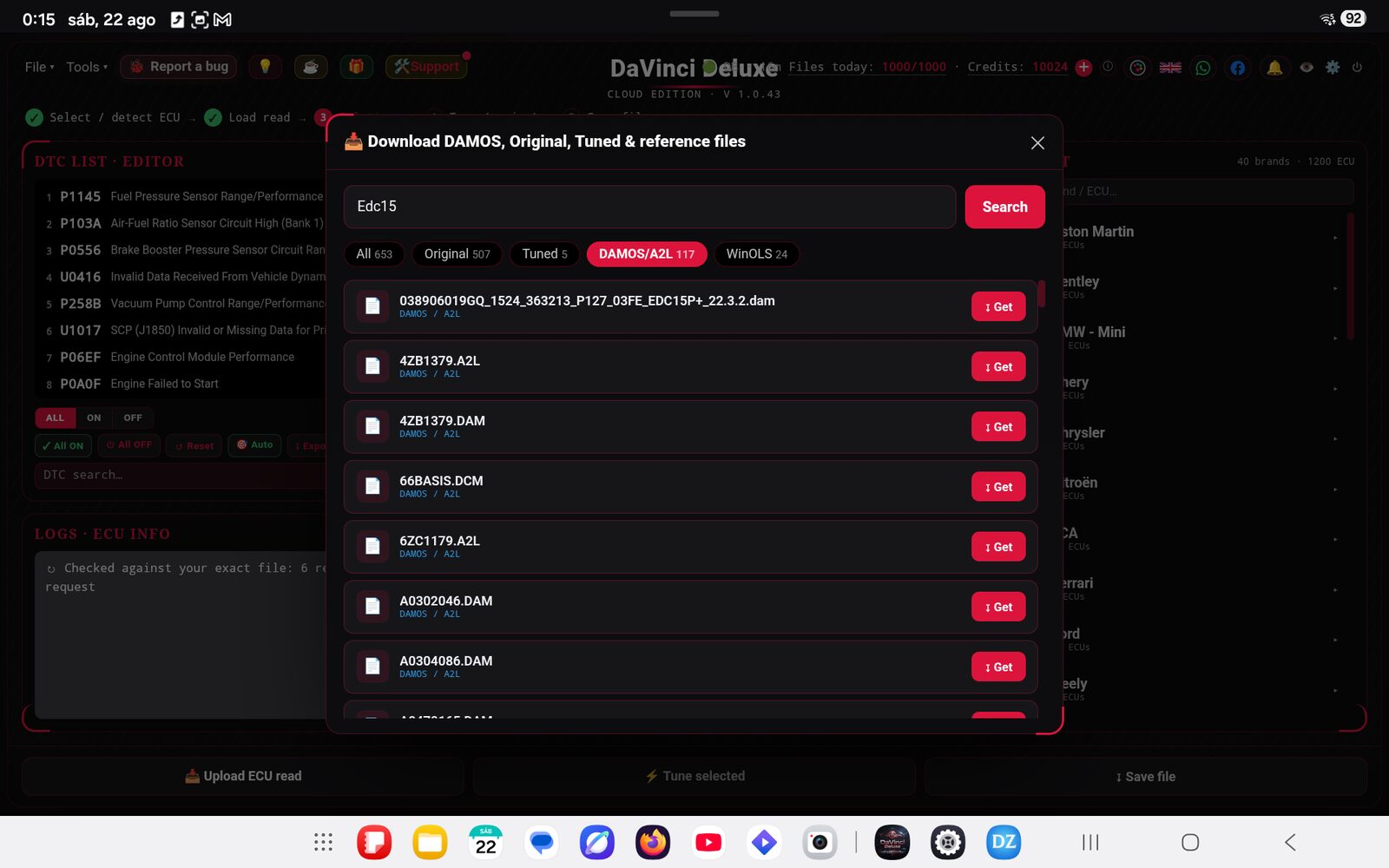Image resolution: width=1389 pixels, height=868 pixels.
Task: Get the 038906019GQ EDC15P+ dam file
Action: pos(998,306)
